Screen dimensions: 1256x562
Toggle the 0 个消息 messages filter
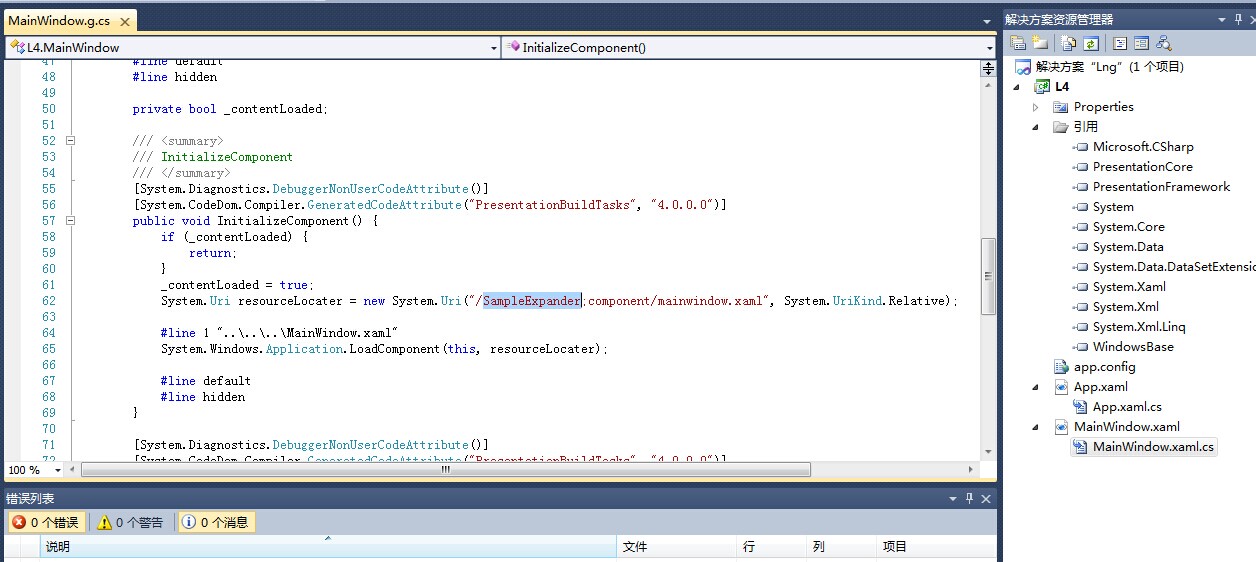(216, 522)
